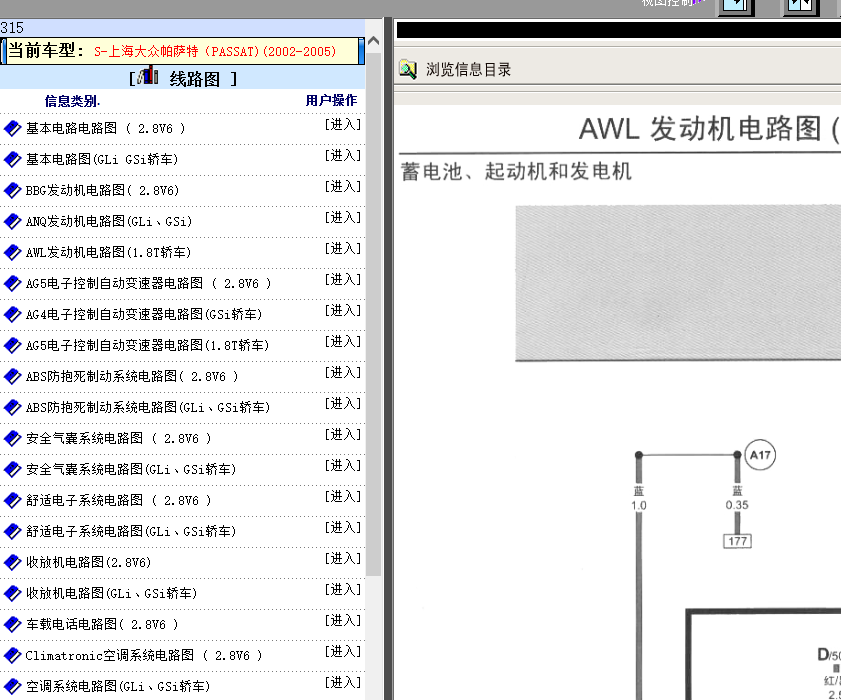This screenshot has width=841, height=700.
Task: Click book icon beside 收放机电路图(GLi、GSi轿车)
Action: pyautogui.click(x=12, y=594)
